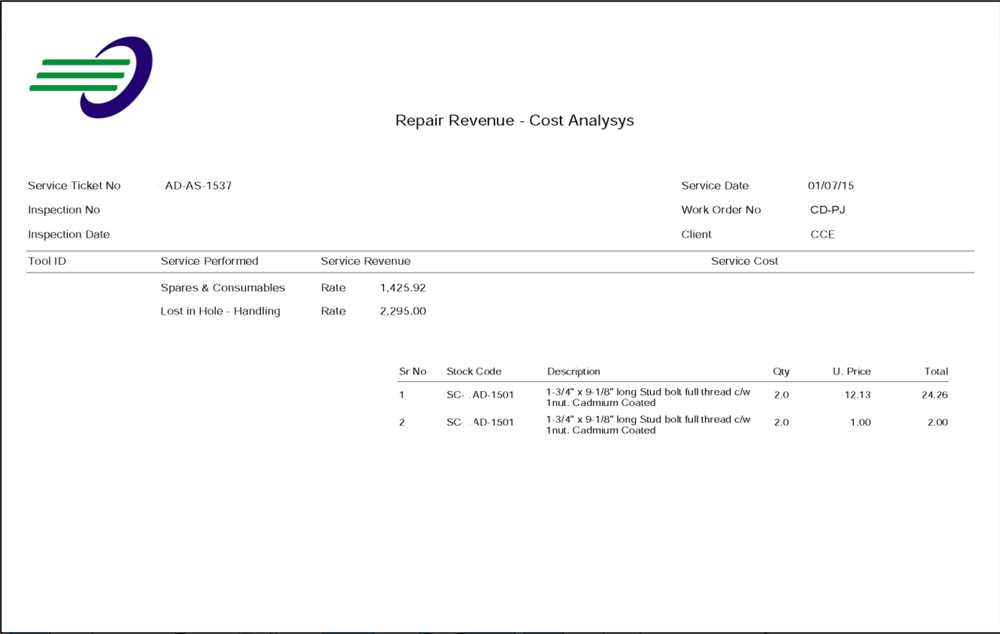Click the Repair Revenue - Cost Analysys title
This screenshot has height=634, width=1000.
click(514, 121)
